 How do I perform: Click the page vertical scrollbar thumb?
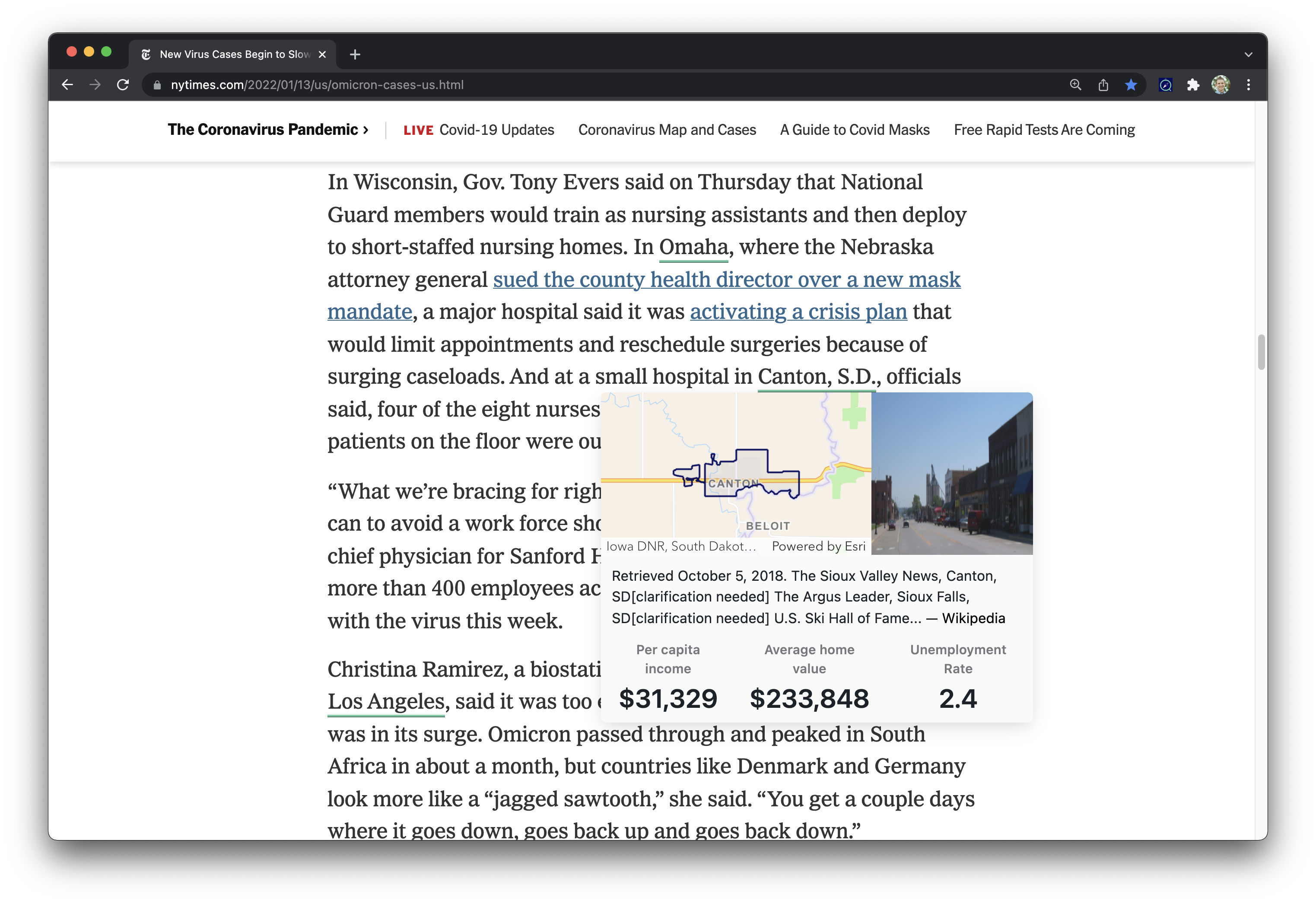tap(1261, 352)
